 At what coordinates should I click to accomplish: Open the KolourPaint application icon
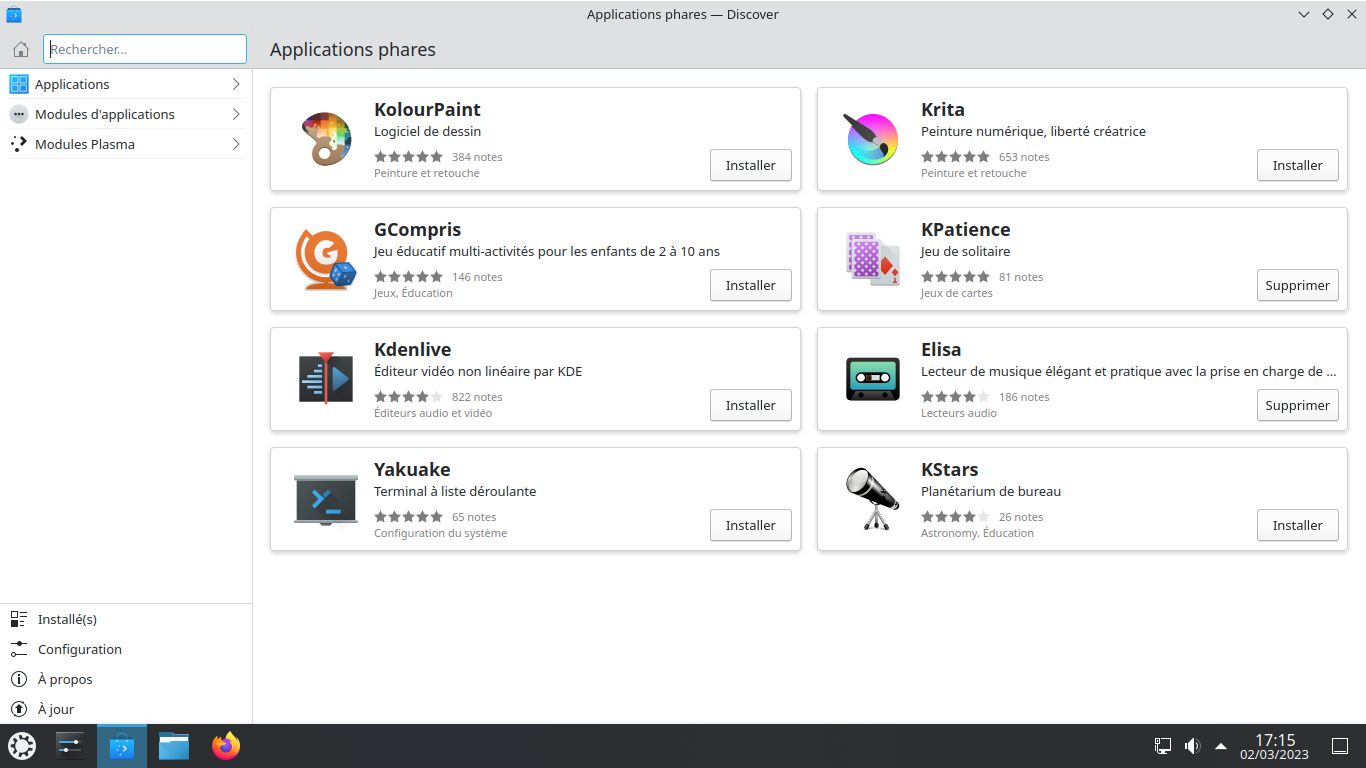[325, 139]
